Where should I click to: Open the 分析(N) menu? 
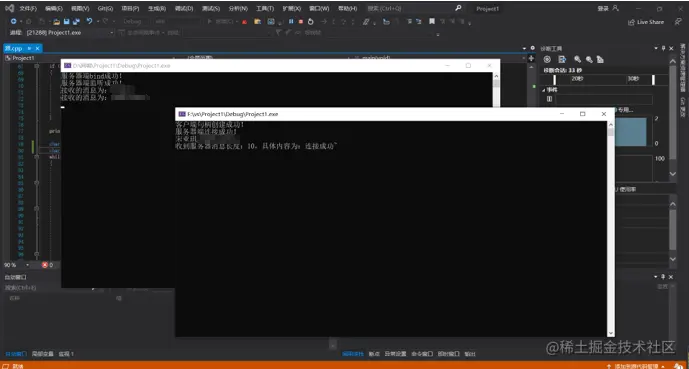pyautogui.click(x=238, y=8)
